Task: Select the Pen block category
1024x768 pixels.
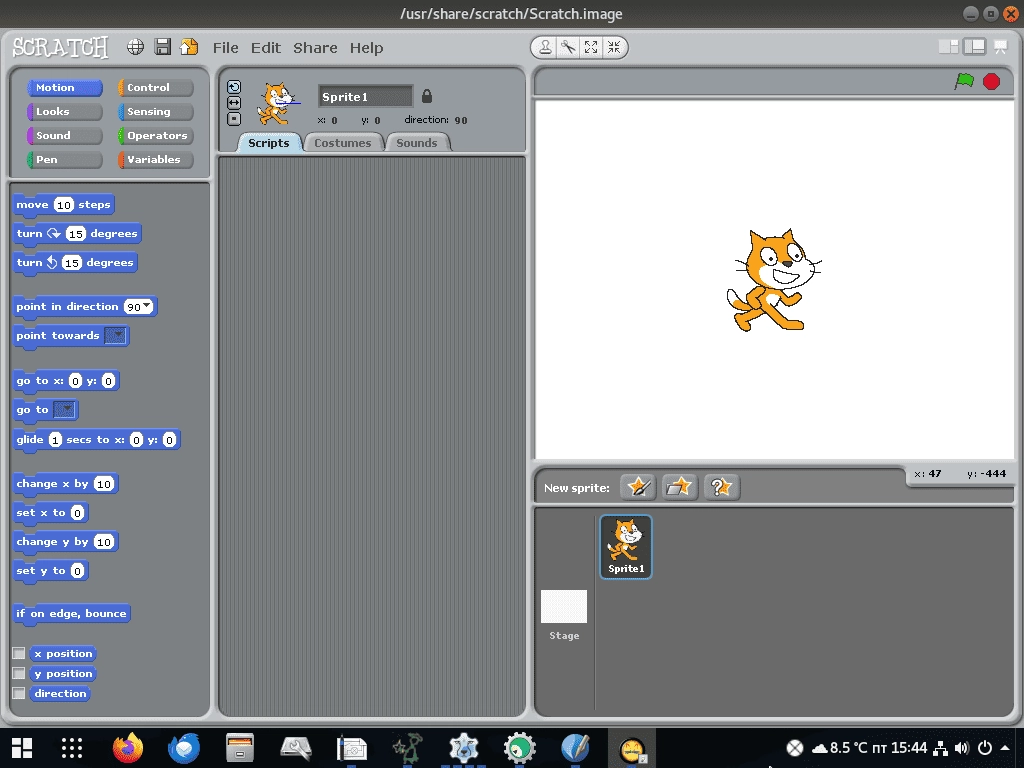Action: tap(65, 159)
